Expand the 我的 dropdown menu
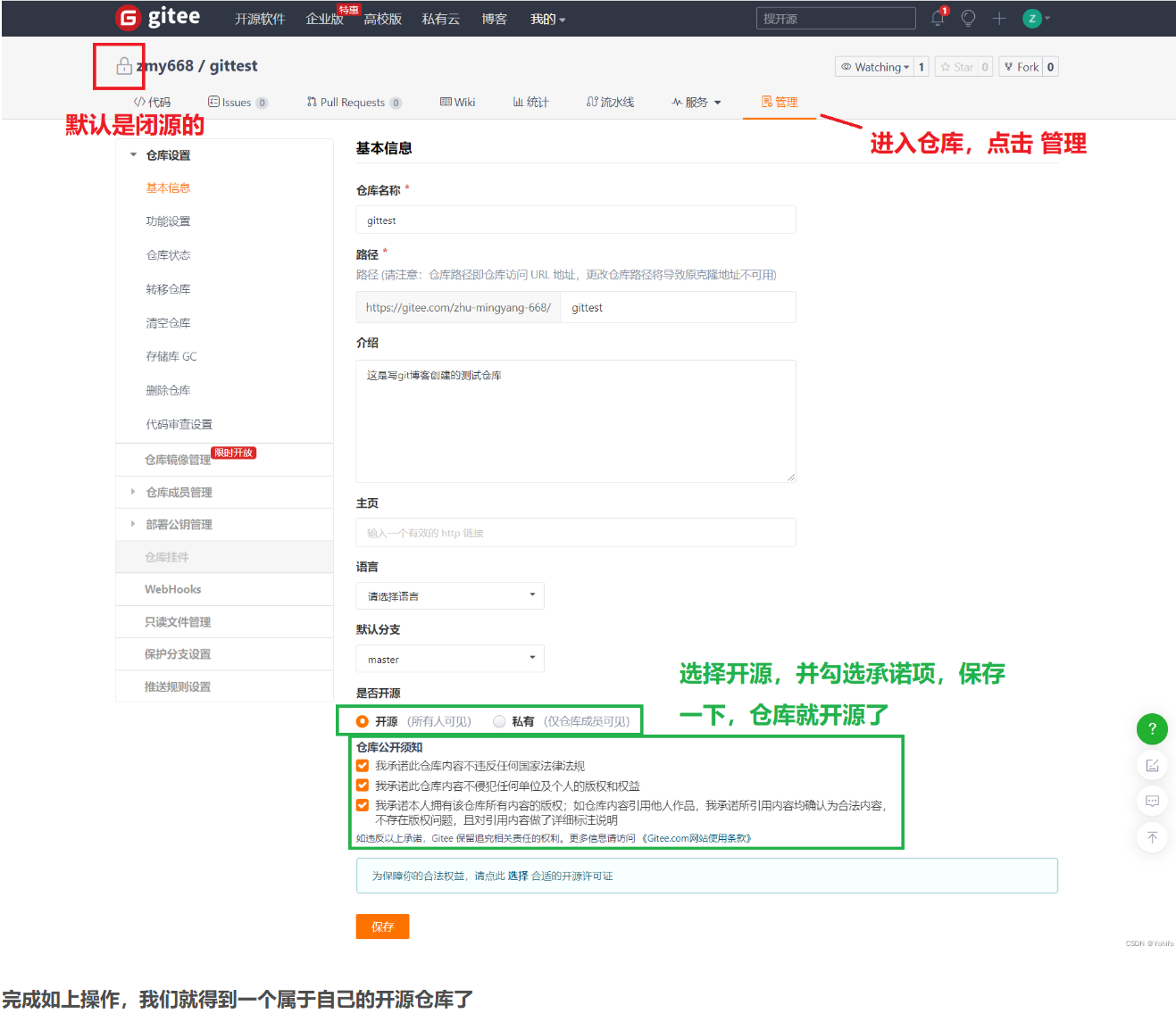Image resolution: width=1176 pixels, height=1022 pixels. click(547, 19)
